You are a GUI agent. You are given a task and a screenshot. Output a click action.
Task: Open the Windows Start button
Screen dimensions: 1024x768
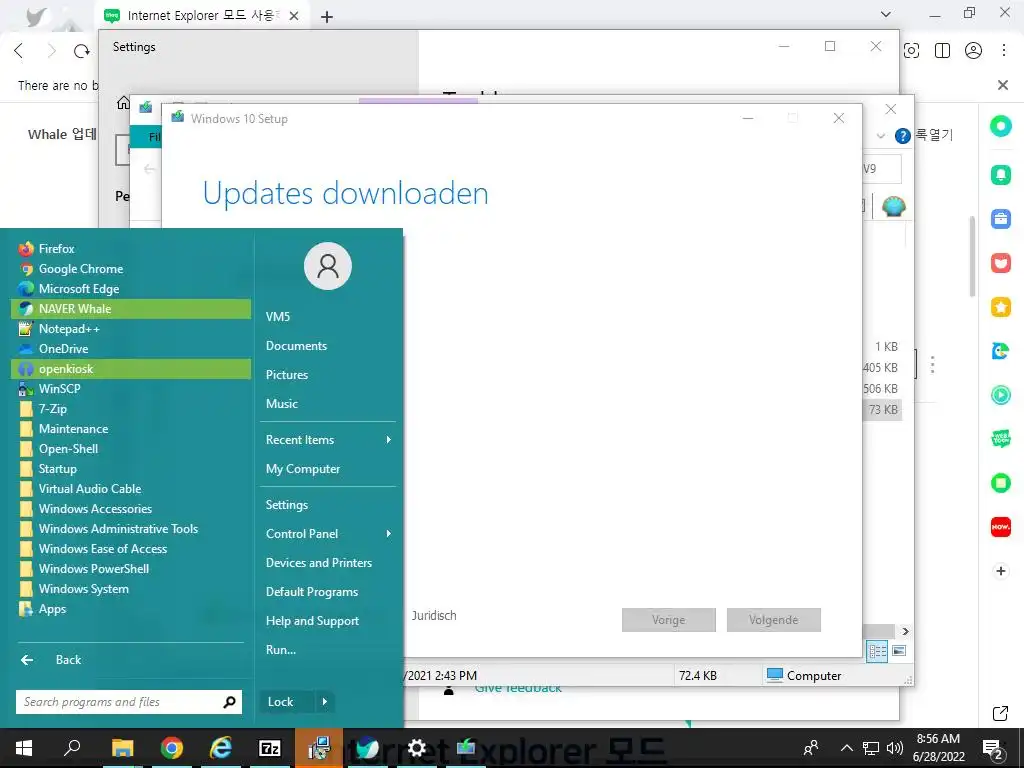click(24, 748)
